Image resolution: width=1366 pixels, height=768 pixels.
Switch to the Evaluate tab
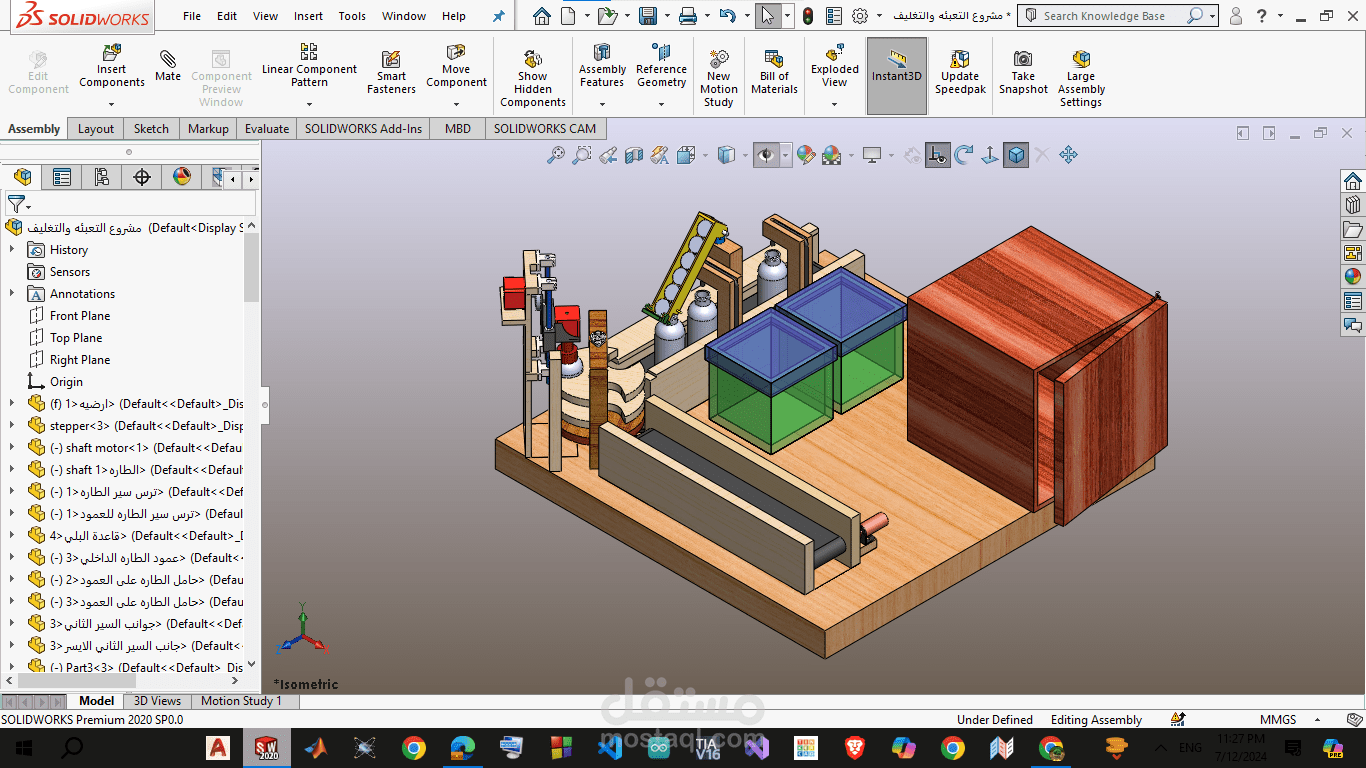pos(267,129)
